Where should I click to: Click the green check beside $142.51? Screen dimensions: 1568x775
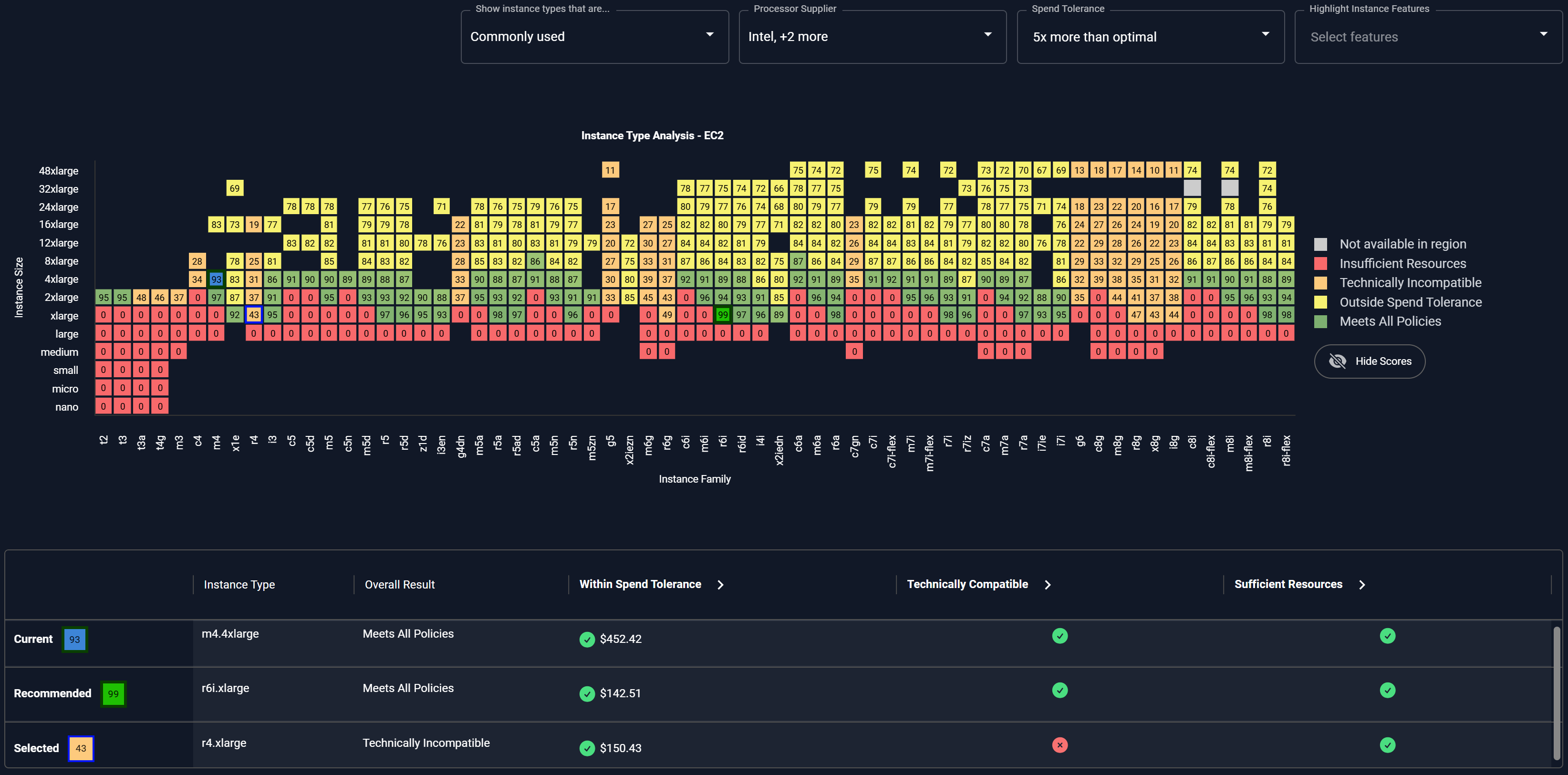(x=587, y=693)
